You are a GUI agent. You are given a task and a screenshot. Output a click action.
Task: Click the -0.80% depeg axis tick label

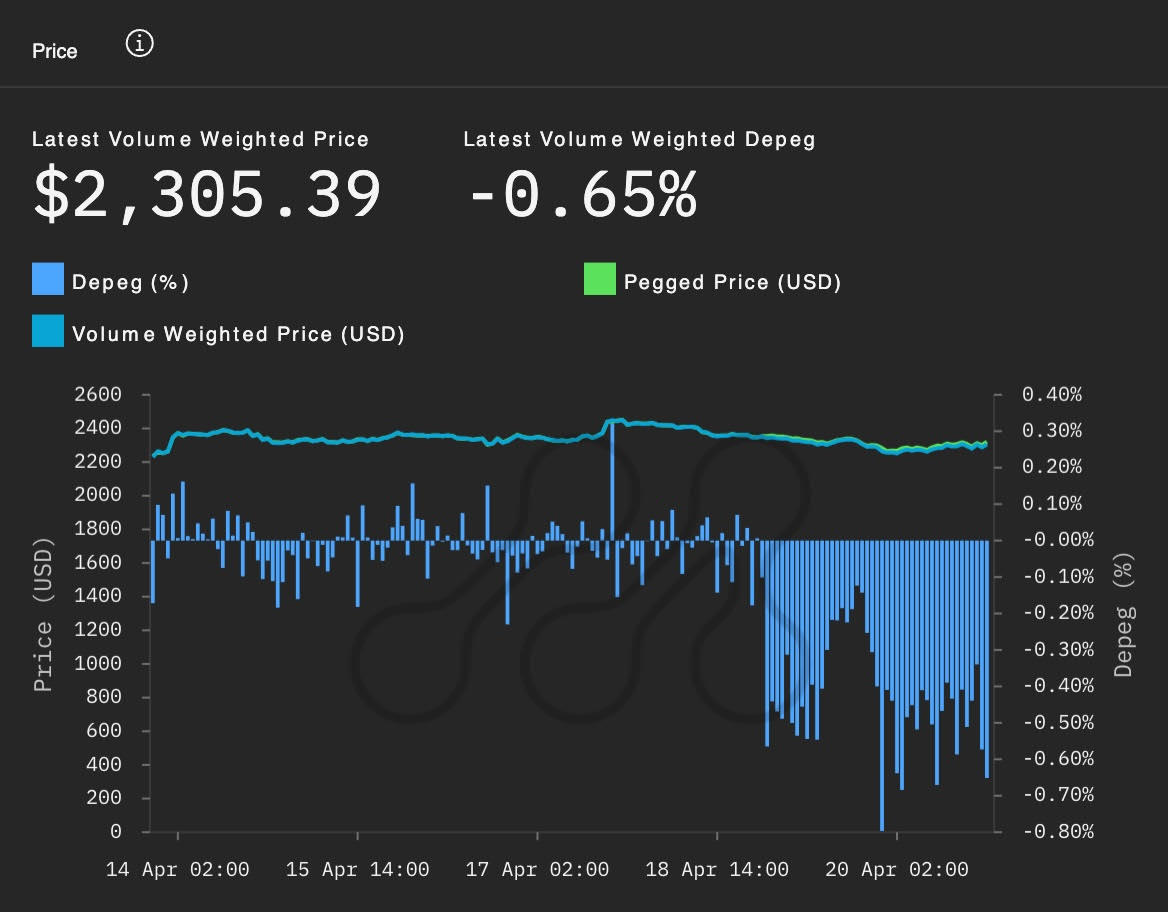coord(1058,832)
